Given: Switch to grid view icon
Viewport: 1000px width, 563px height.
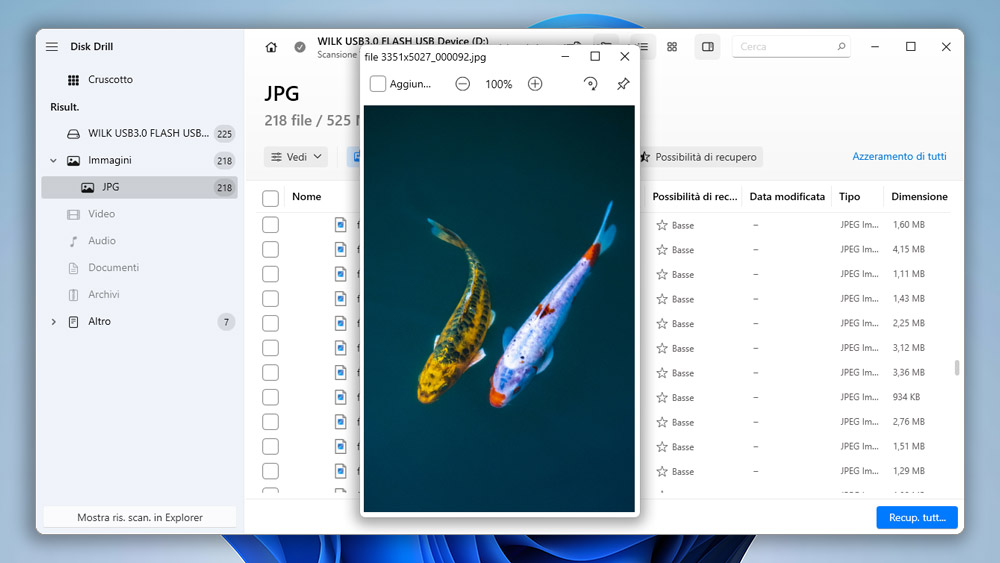Looking at the screenshot, I should [672, 47].
